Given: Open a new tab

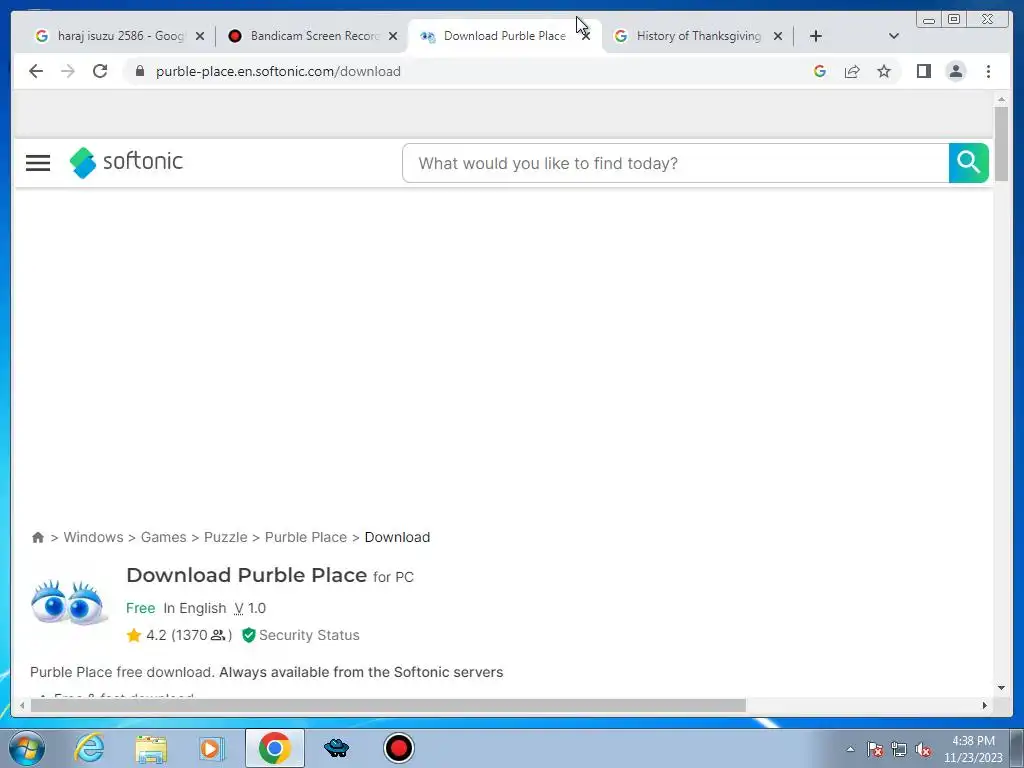Looking at the screenshot, I should pyautogui.click(x=816, y=36).
